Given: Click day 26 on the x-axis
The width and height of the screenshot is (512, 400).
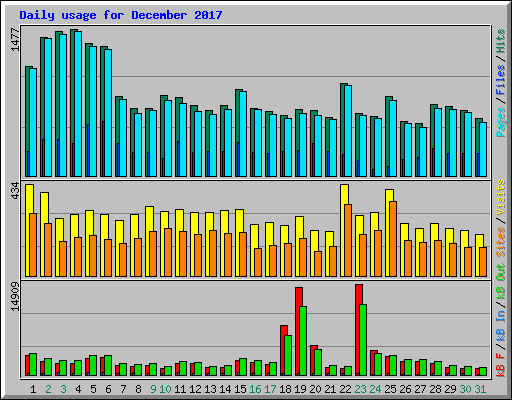Looking at the screenshot, I should (x=405, y=389).
